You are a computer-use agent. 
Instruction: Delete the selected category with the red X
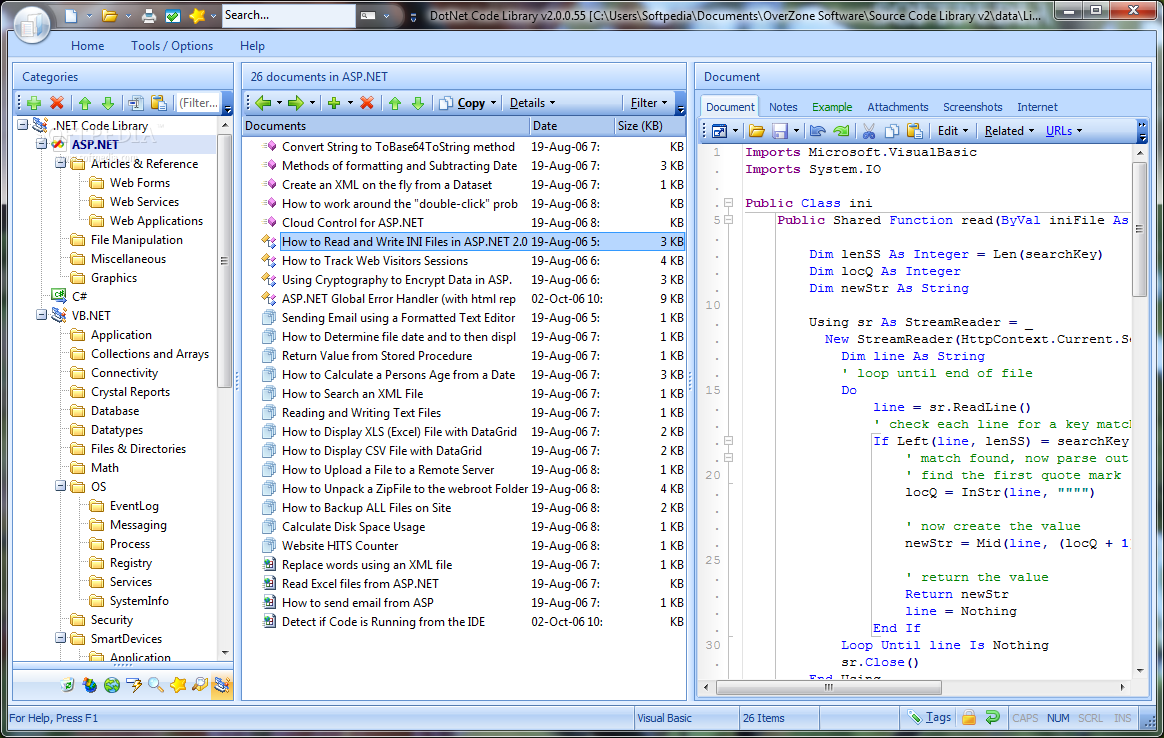point(56,103)
